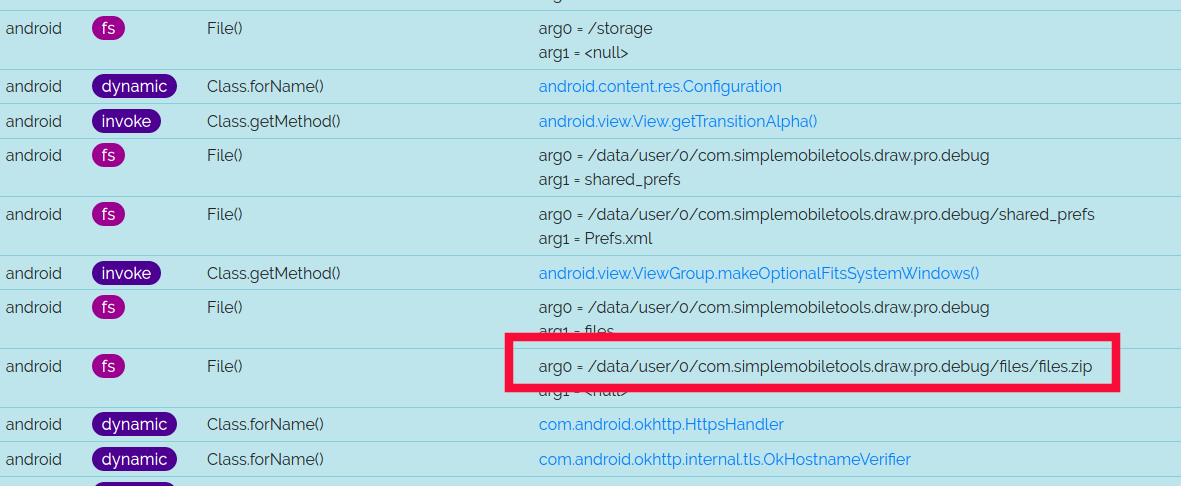The image size is (1181, 486).
Task: Open the OkHostnameVerifier class link
Action: (724, 460)
